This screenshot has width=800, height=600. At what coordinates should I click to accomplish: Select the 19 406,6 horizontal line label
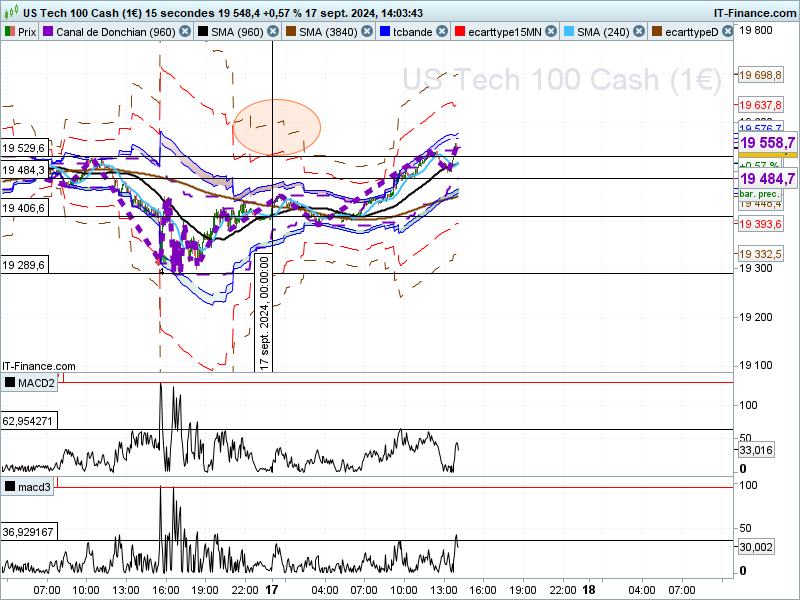click(24, 208)
